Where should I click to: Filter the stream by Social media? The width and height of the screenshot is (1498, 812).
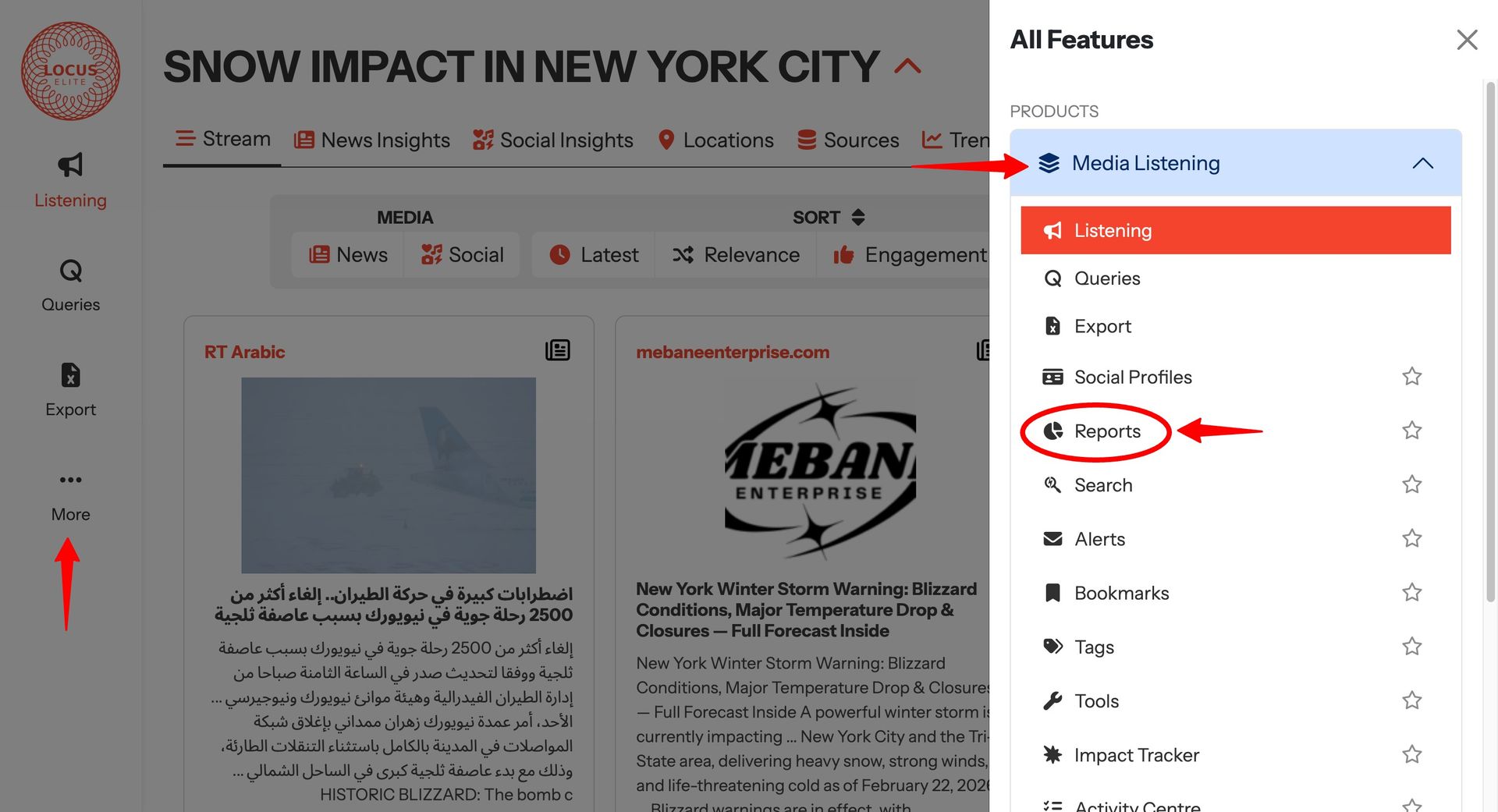pyautogui.click(x=462, y=255)
